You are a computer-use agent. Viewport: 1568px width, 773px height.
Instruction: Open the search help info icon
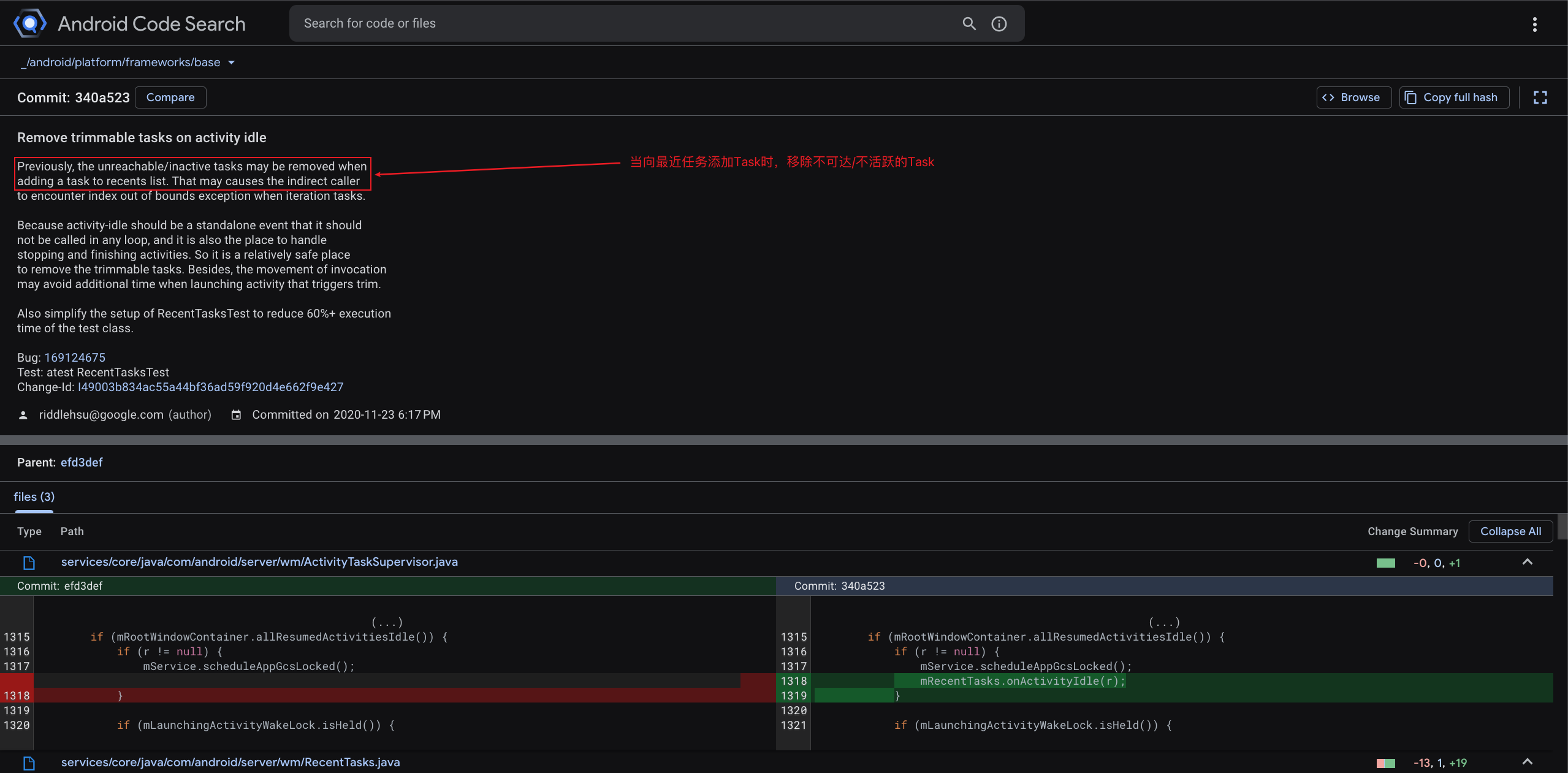point(999,23)
